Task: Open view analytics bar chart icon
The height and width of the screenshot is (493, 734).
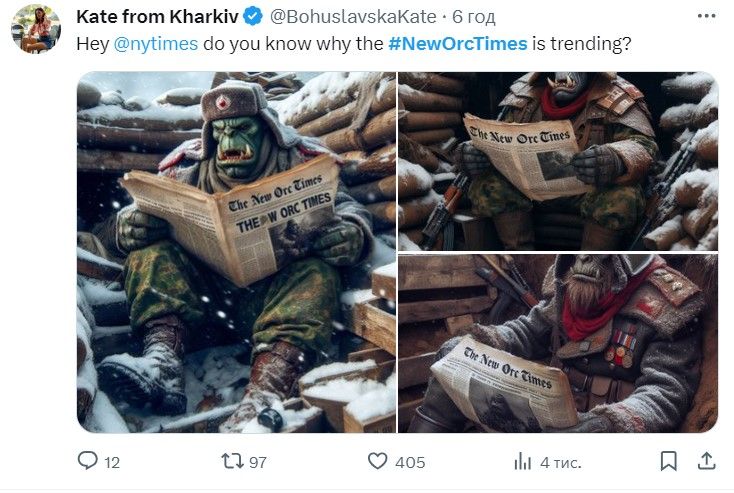Action: coord(522,461)
